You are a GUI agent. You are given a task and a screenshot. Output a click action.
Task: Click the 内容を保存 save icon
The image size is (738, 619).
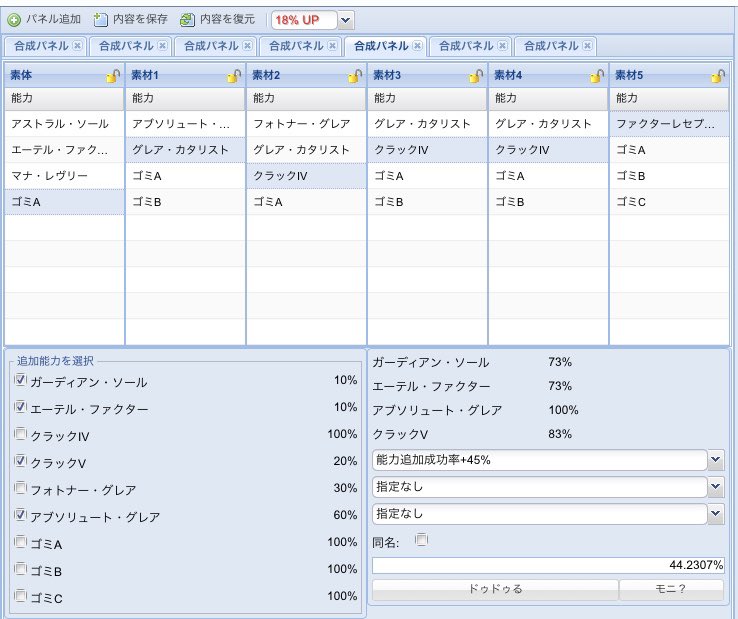pos(100,20)
